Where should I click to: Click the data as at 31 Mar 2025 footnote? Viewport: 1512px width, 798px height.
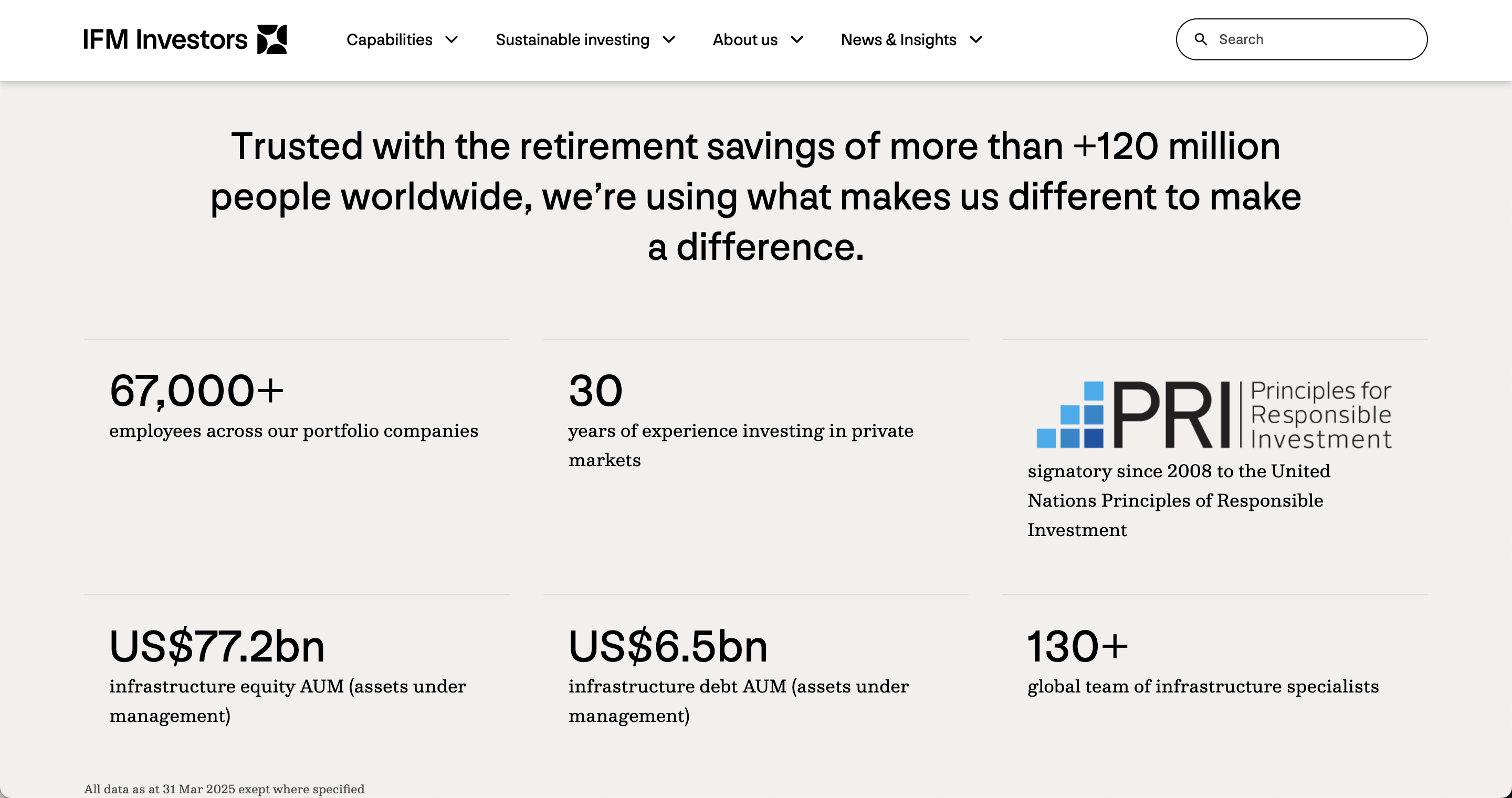pos(224,789)
